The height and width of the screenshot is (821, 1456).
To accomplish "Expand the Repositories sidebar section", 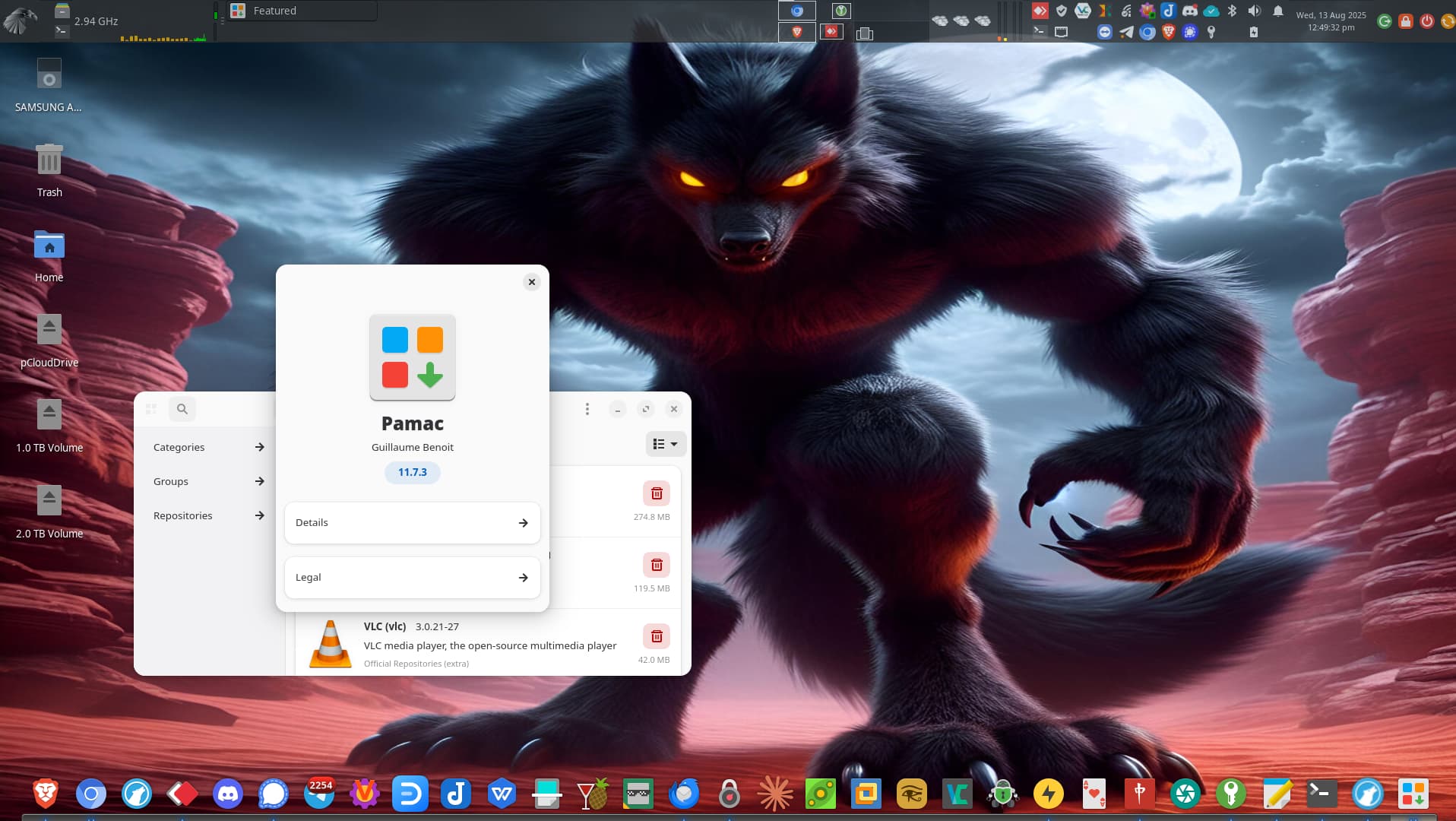I will pos(209,515).
